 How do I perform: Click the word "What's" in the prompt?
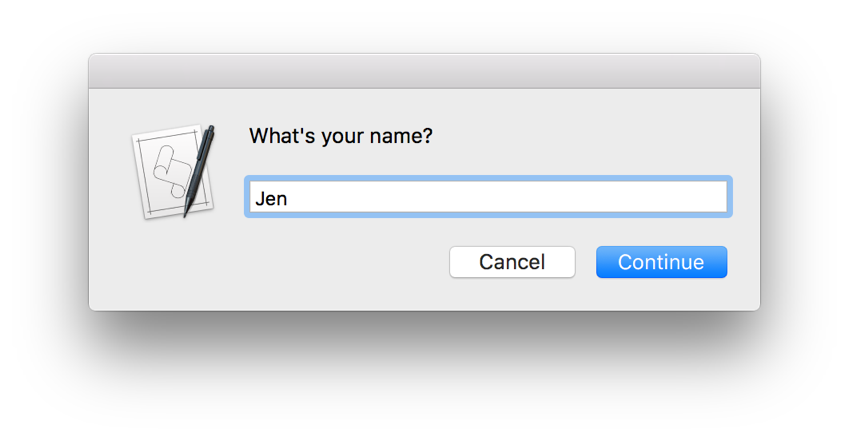282,135
